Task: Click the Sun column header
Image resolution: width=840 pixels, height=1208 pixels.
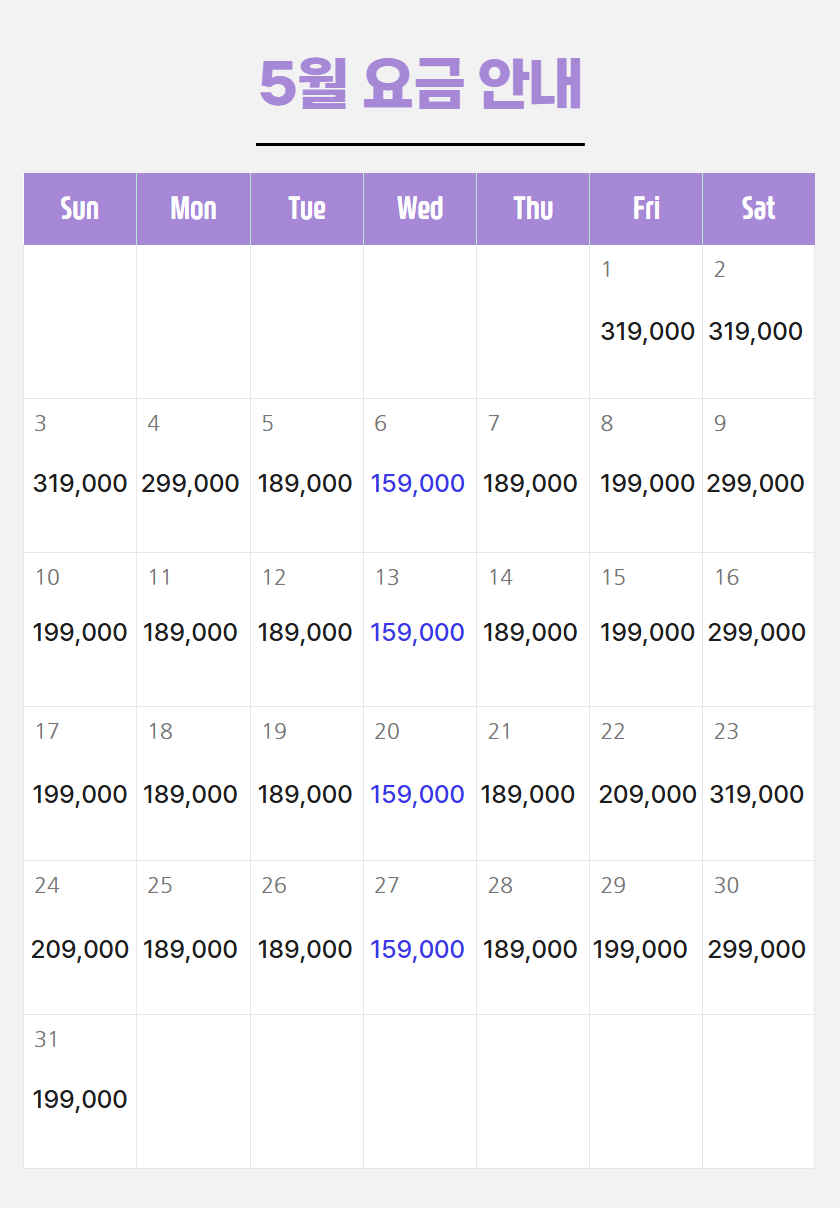Action: pyautogui.click(x=80, y=208)
